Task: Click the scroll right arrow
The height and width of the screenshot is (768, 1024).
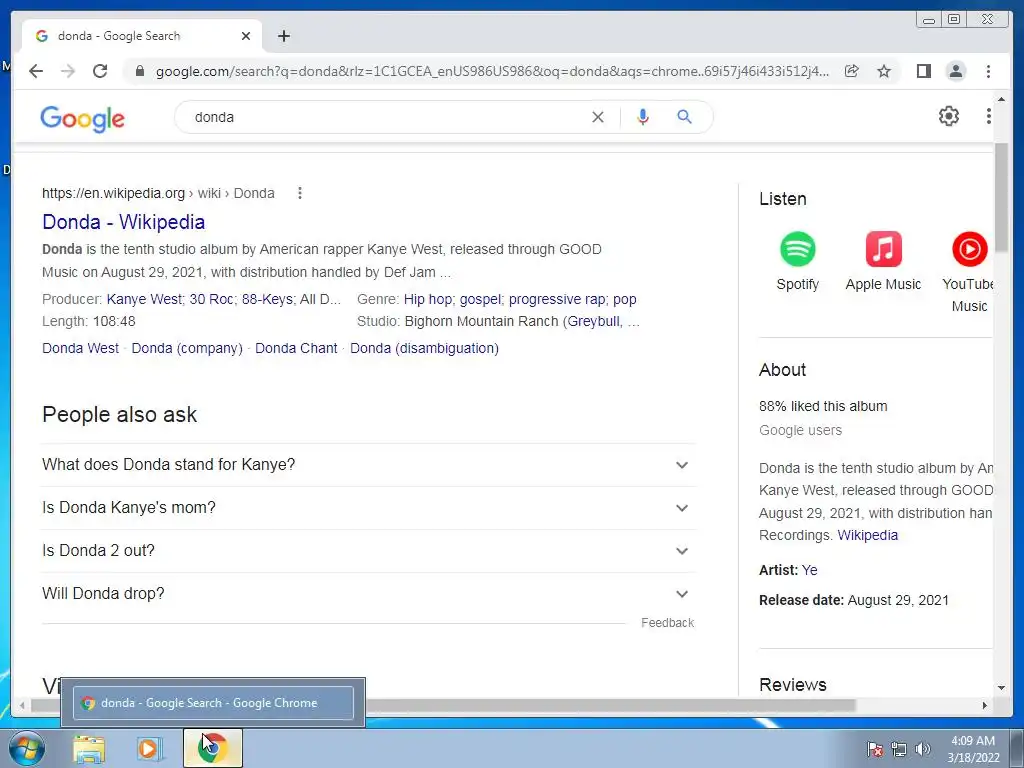Action: click(985, 705)
